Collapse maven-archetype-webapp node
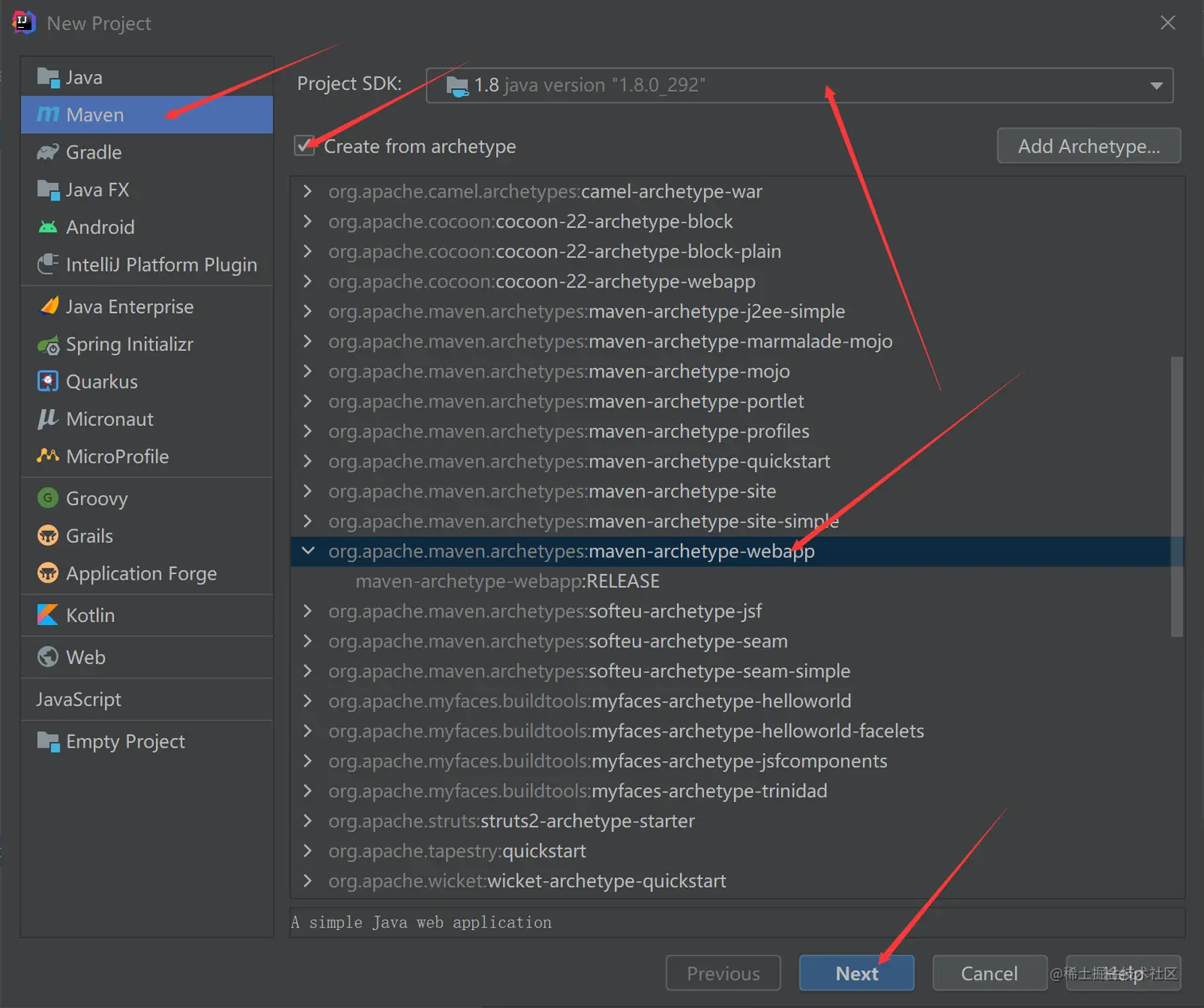The image size is (1204, 1008). pyautogui.click(x=307, y=551)
